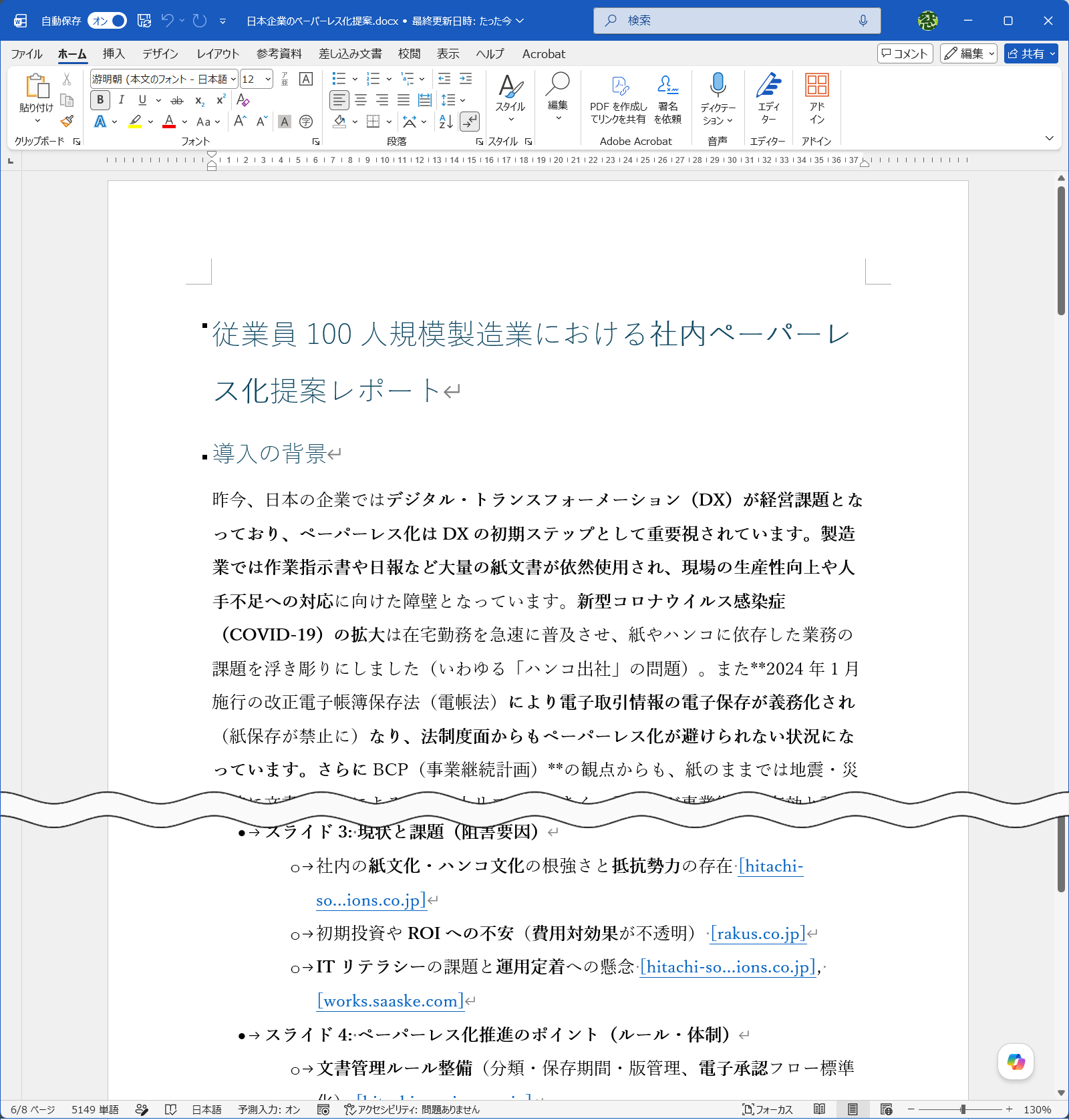Switch to the レイアウト tab

tap(218, 54)
